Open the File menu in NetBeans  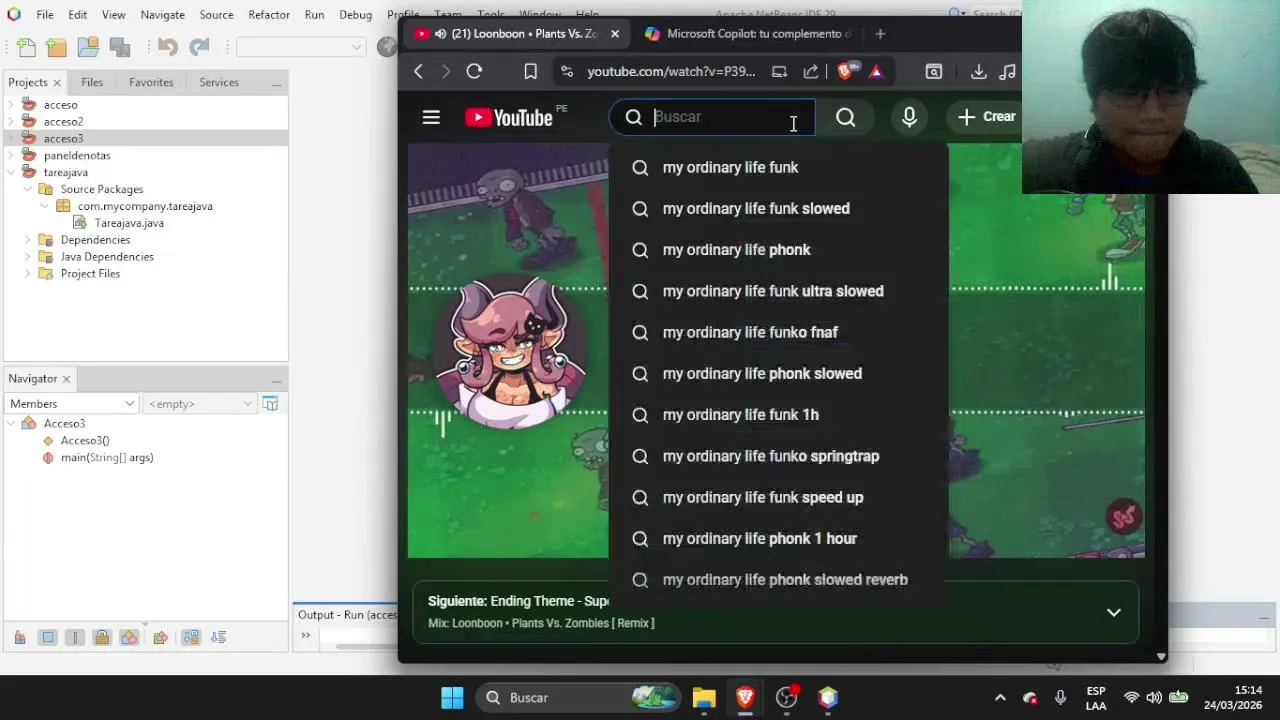[45, 15]
